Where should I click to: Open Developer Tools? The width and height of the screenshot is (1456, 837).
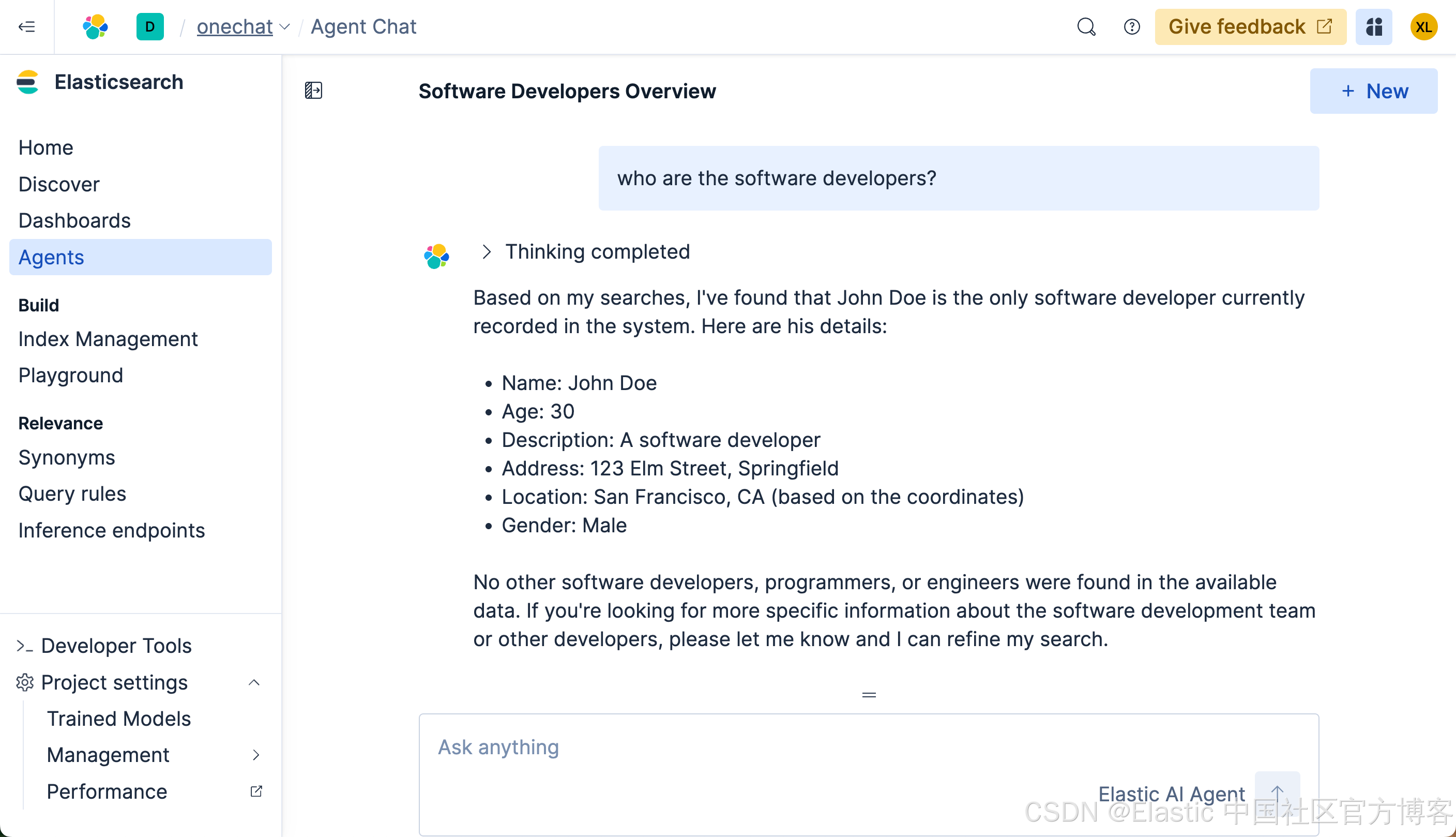coord(117,646)
